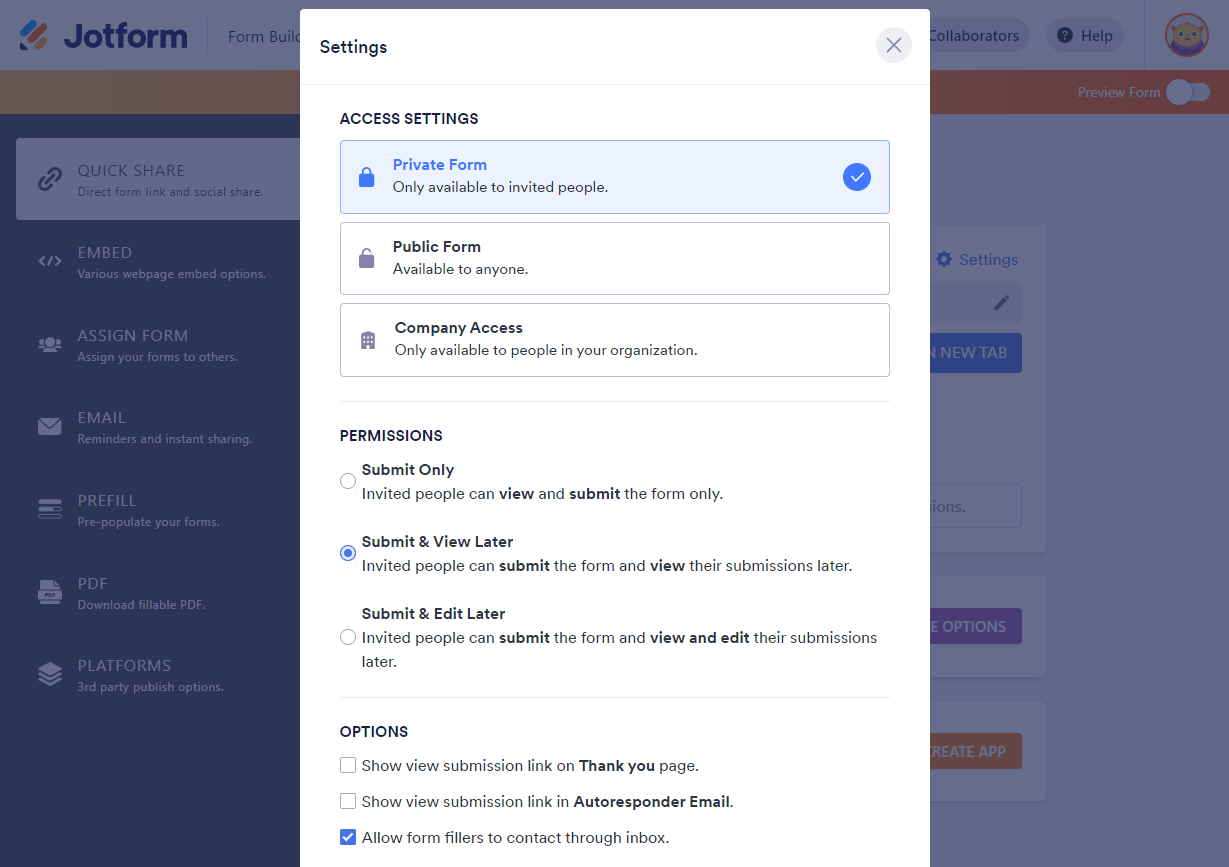Click the Jotform logo icon
Screen dimensions: 1229x867
(35, 36)
